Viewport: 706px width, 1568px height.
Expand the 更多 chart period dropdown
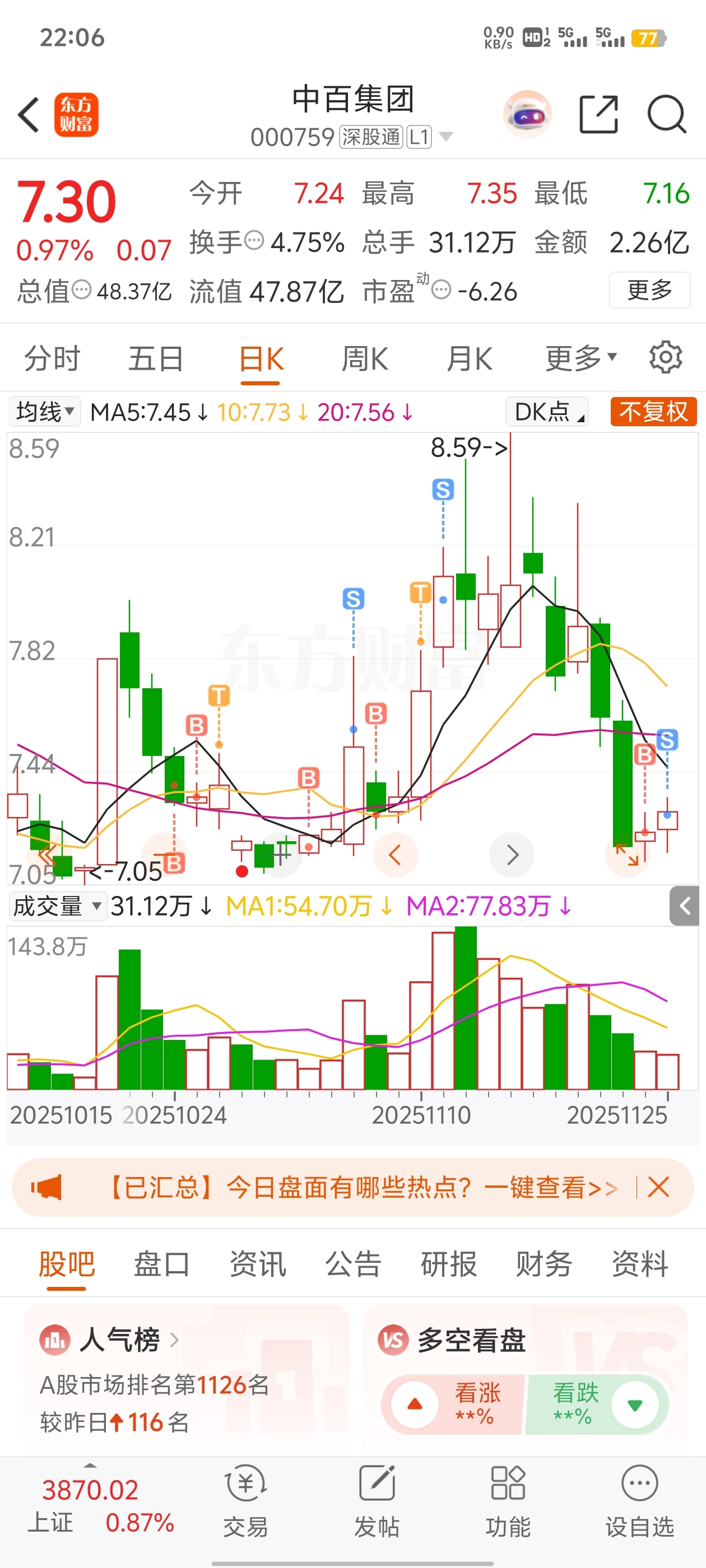[581, 358]
